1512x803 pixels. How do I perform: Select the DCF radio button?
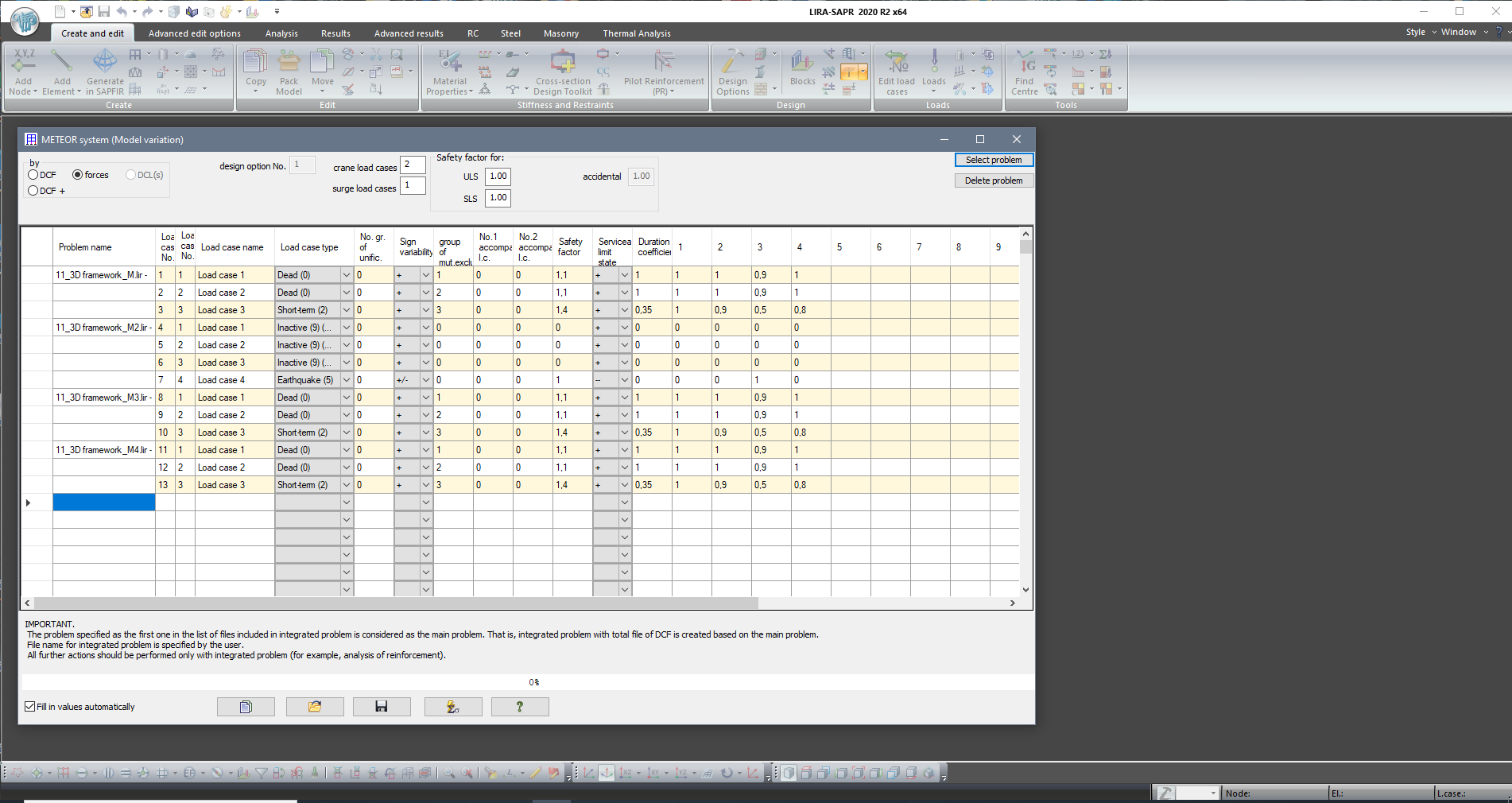pos(33,175)
